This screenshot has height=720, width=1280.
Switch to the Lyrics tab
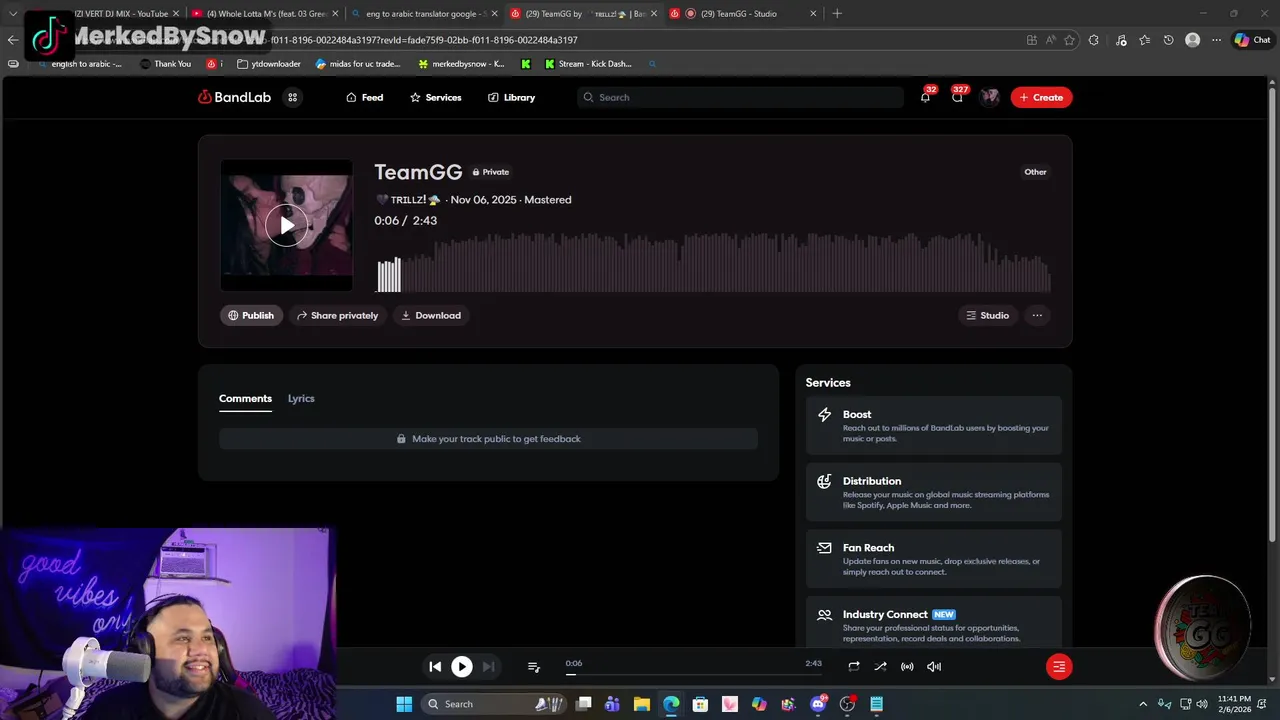[x=301, y=398]
